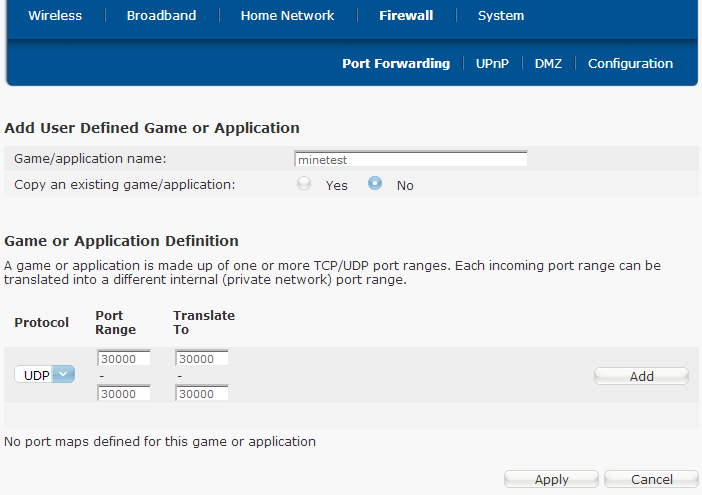
Task: Focus the Translate To end field
Action: [202, 393]
